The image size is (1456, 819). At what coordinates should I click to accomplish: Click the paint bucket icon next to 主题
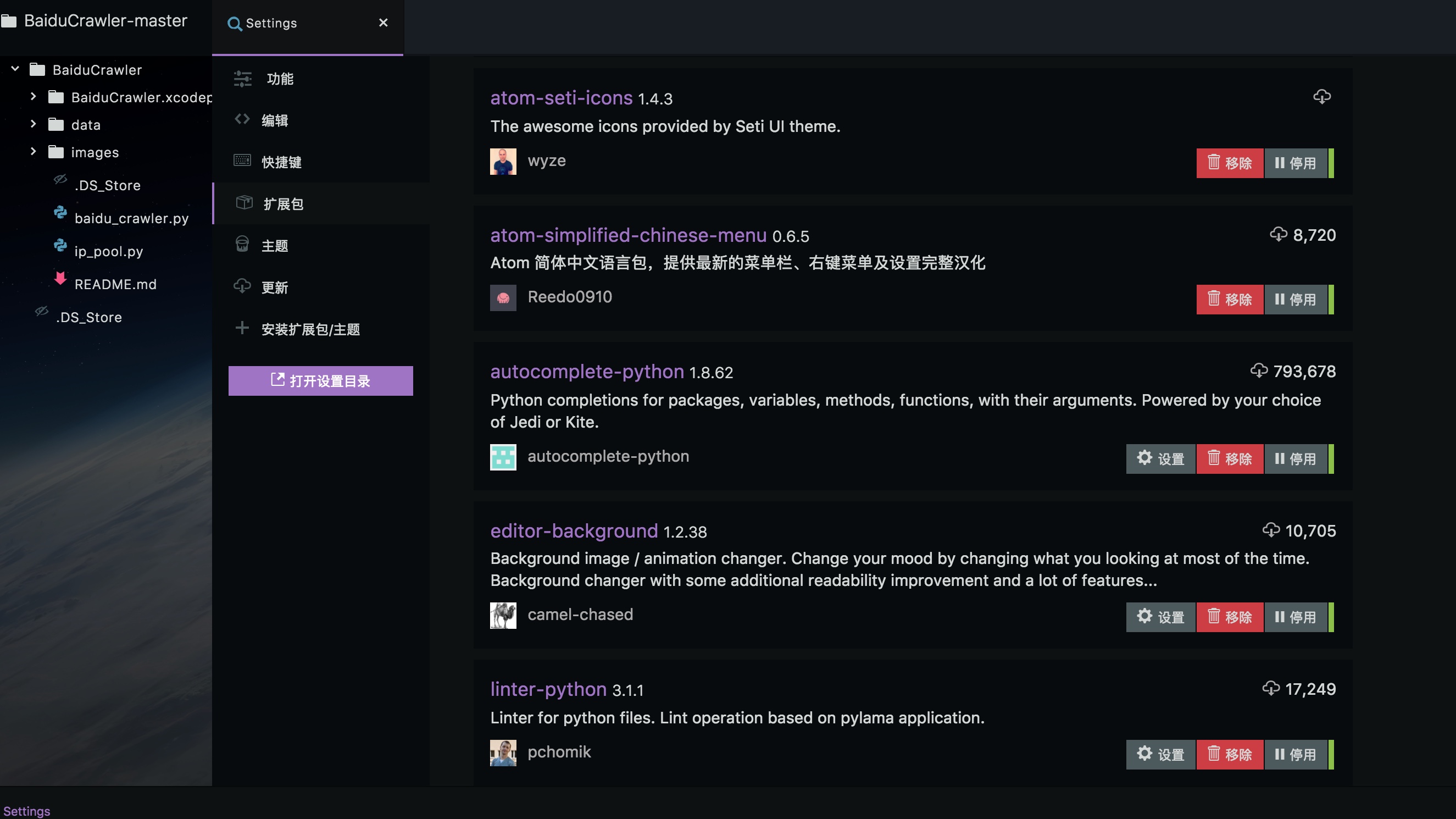click(x=242, y=245)
